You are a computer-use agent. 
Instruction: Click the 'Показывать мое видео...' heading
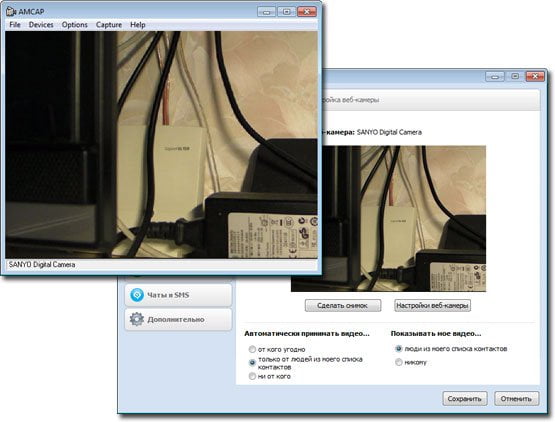pos(436,333)
